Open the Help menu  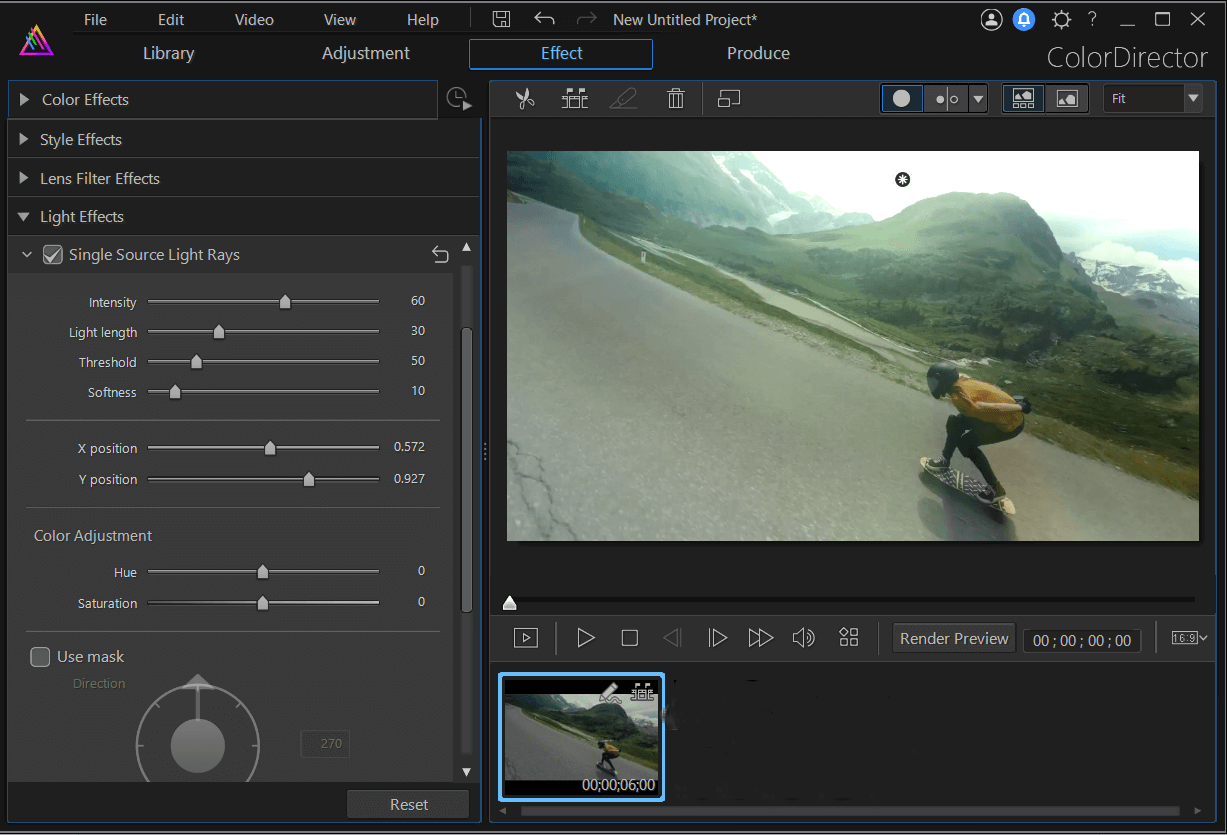coord(423,19)
